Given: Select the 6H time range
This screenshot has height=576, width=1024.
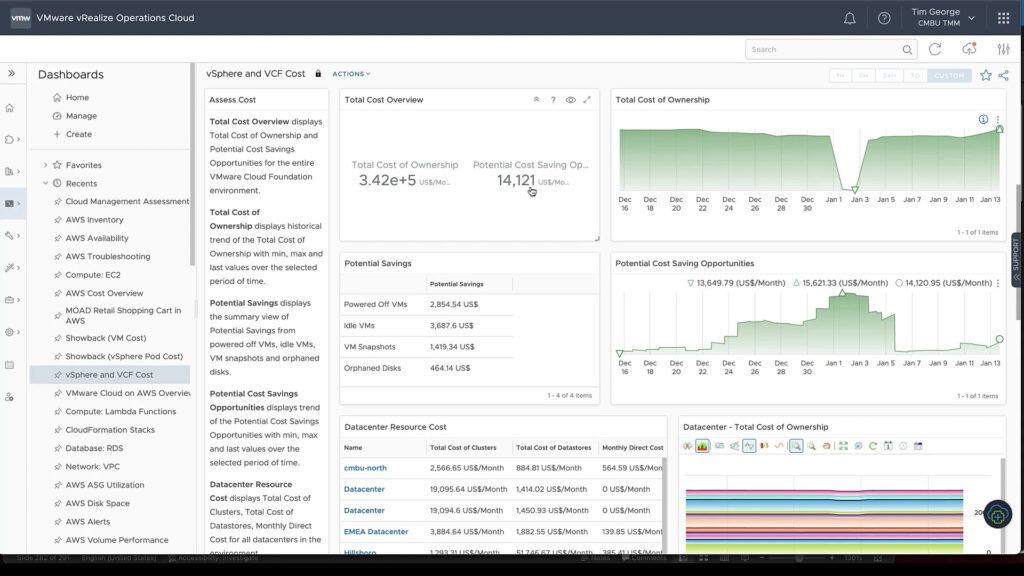Looking at the screenshot, I should click(x=863, y=76).
